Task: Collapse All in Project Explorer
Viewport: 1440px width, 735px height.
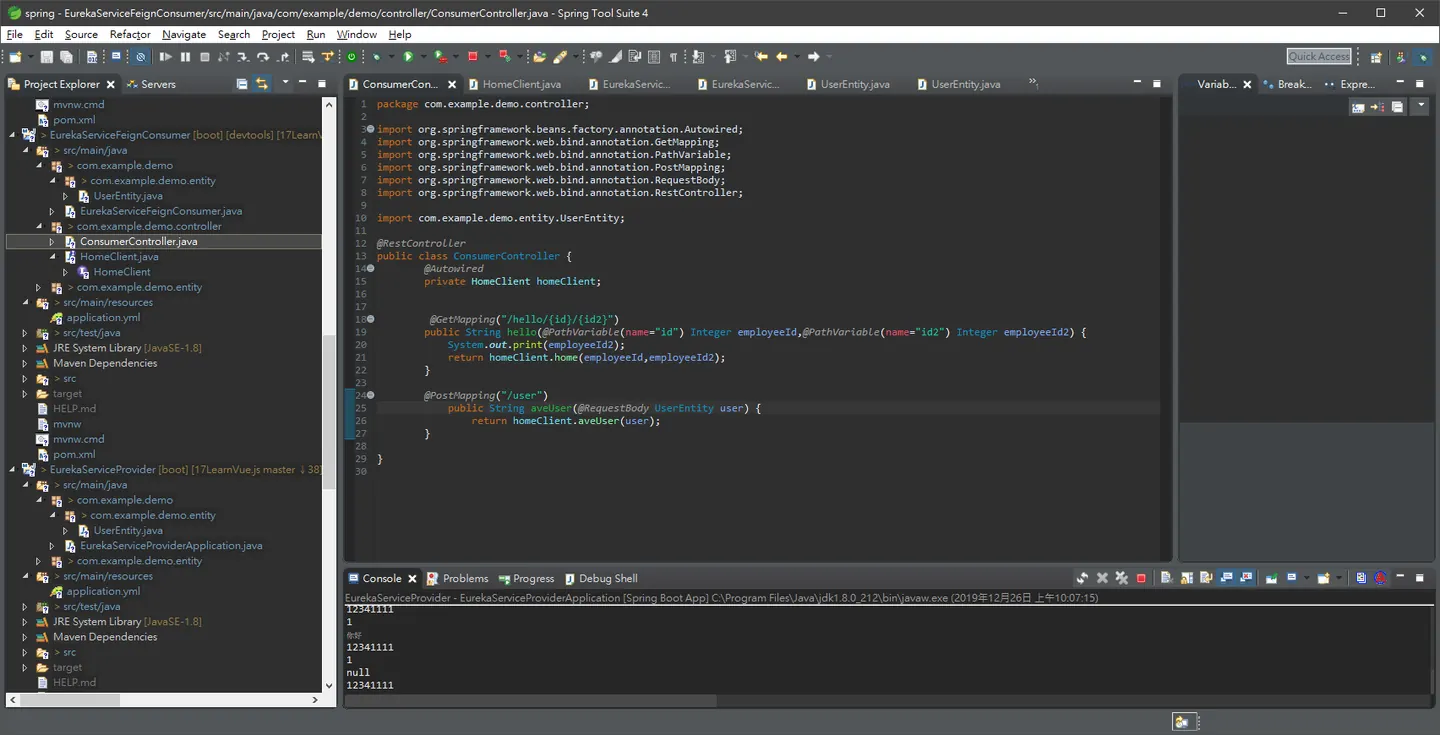Action: coord(242,84)
